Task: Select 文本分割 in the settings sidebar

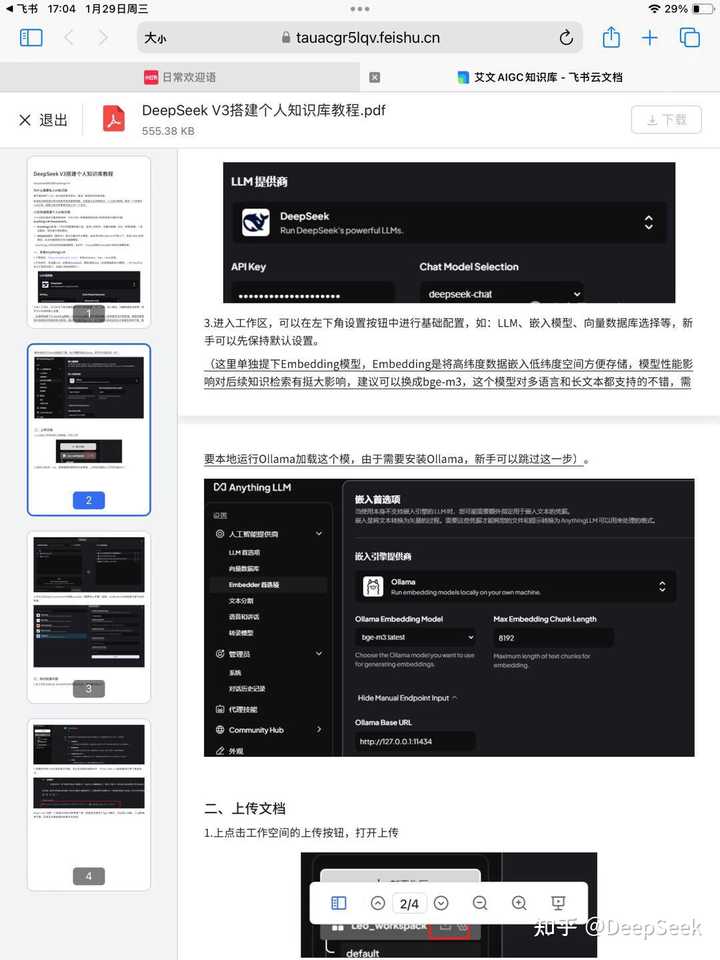Action: coord(241,601)
